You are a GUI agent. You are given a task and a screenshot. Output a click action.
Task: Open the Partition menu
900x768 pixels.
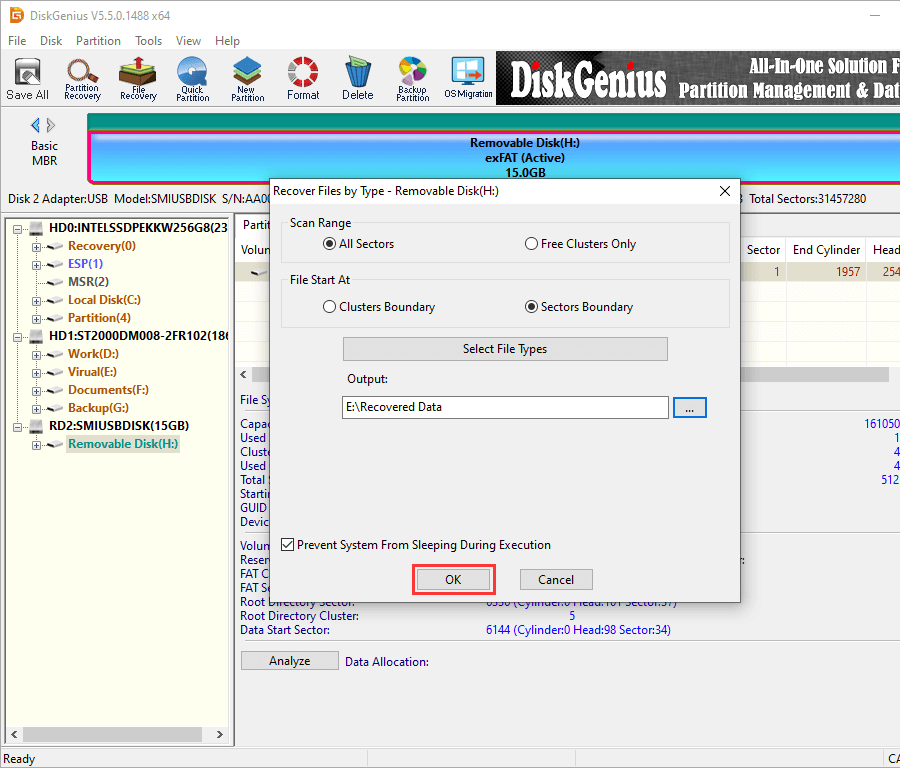point(98,41)
